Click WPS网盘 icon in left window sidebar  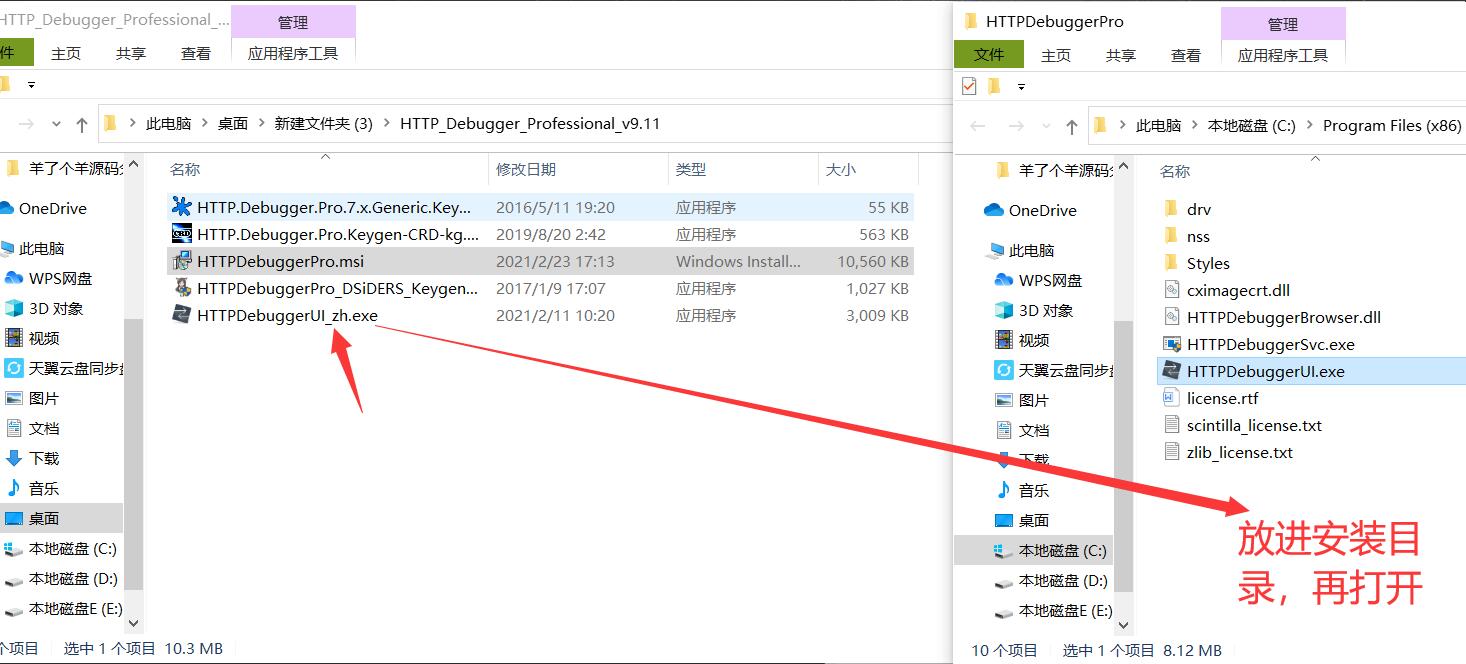tap(14, 278)
